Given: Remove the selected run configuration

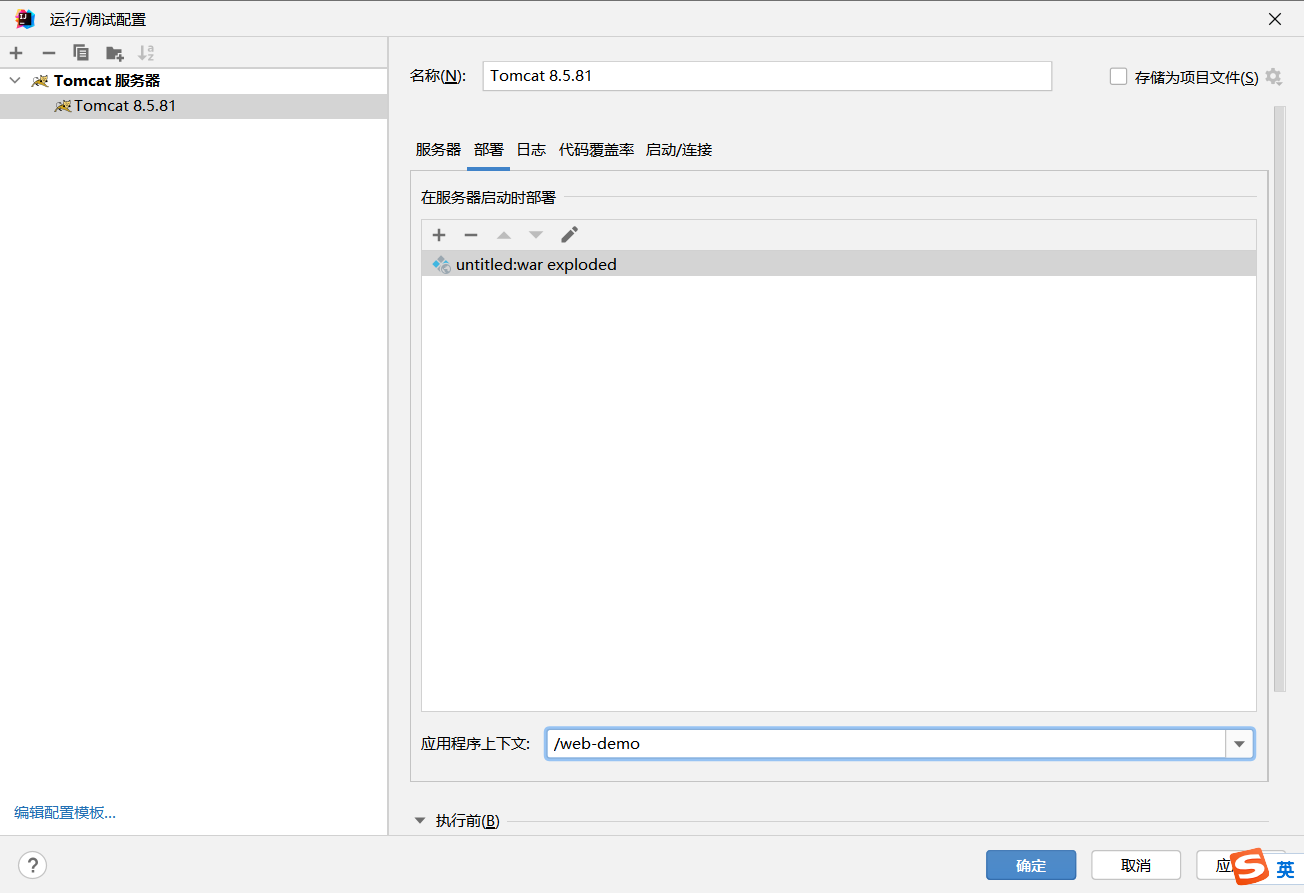Looking at the screenshot, I should (x=48, y=53).
